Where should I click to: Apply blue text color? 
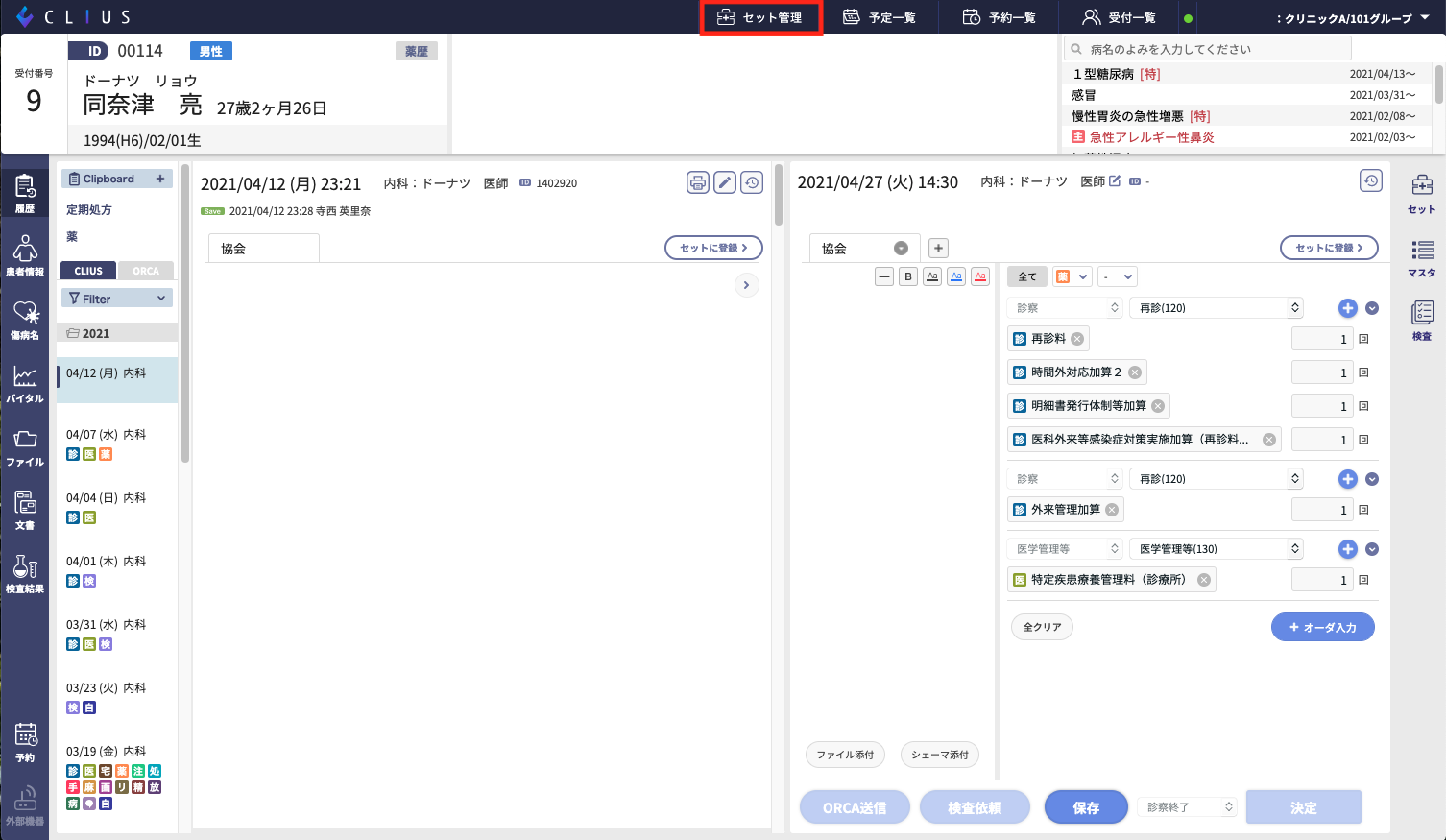956,276
